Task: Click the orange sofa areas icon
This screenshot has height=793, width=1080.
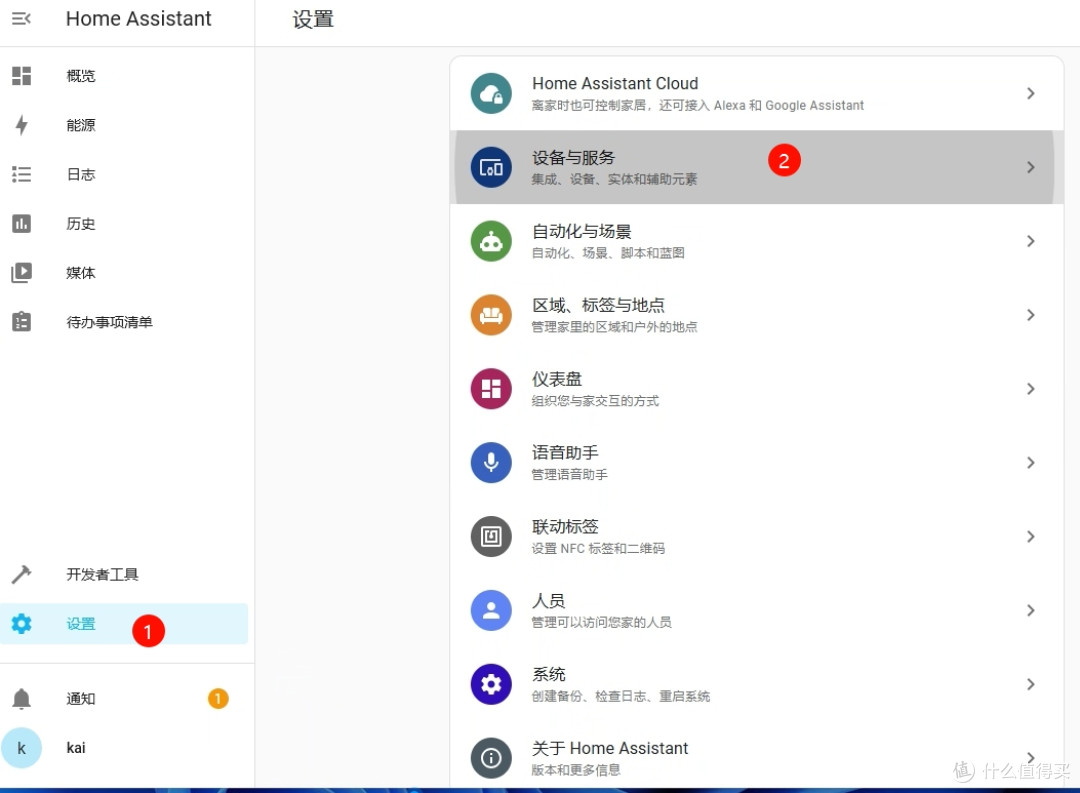Action: point(491,315)
